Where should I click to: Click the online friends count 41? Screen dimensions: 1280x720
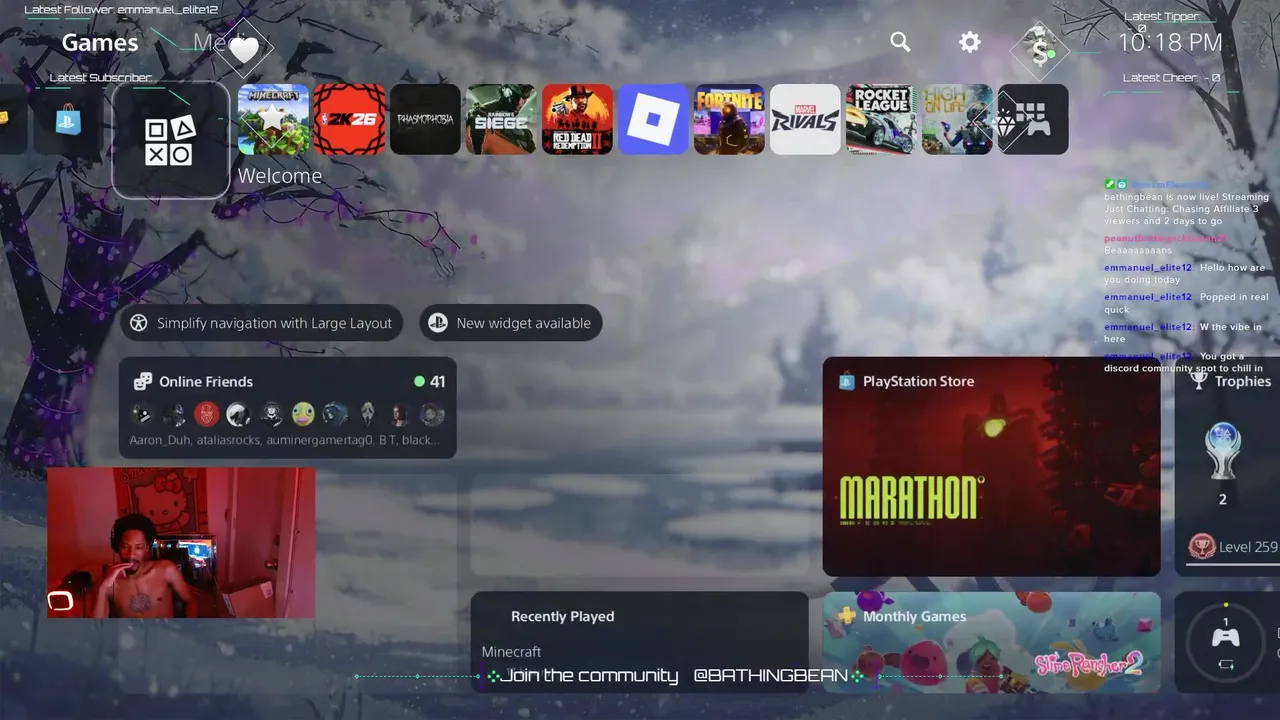(430, 381)
